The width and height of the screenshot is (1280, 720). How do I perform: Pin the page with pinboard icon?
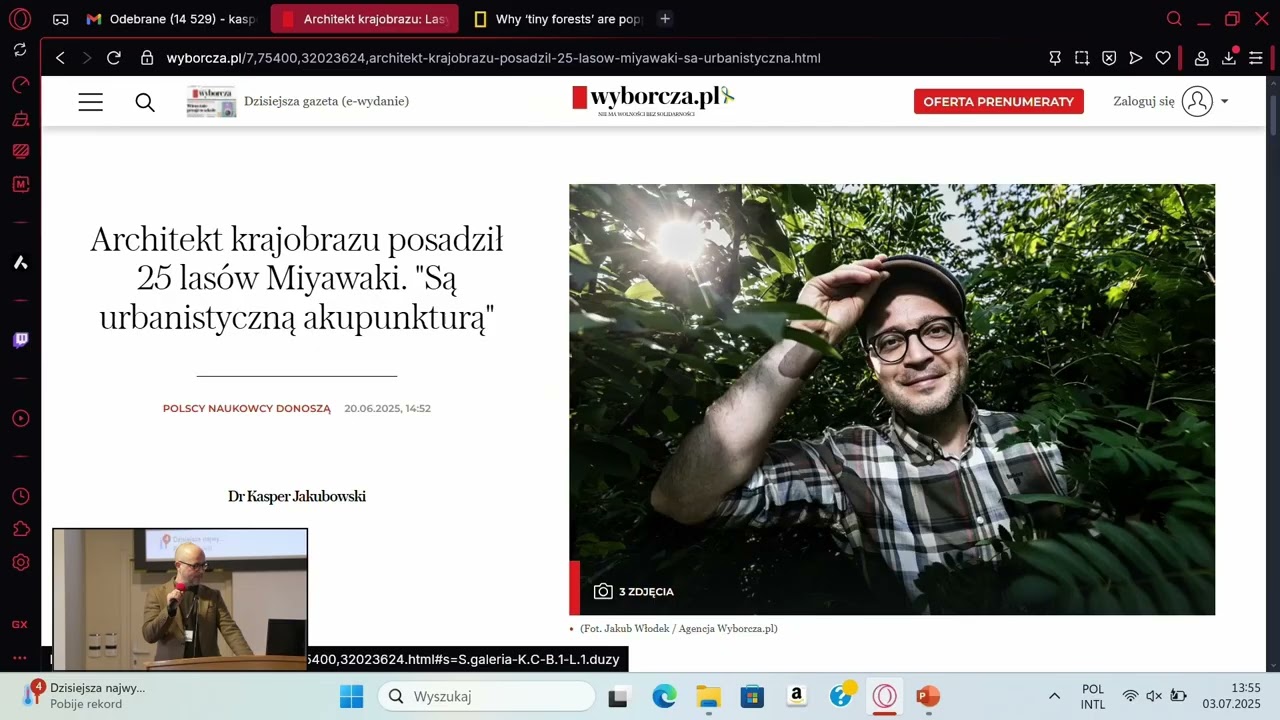click(x=1055, y=58)
